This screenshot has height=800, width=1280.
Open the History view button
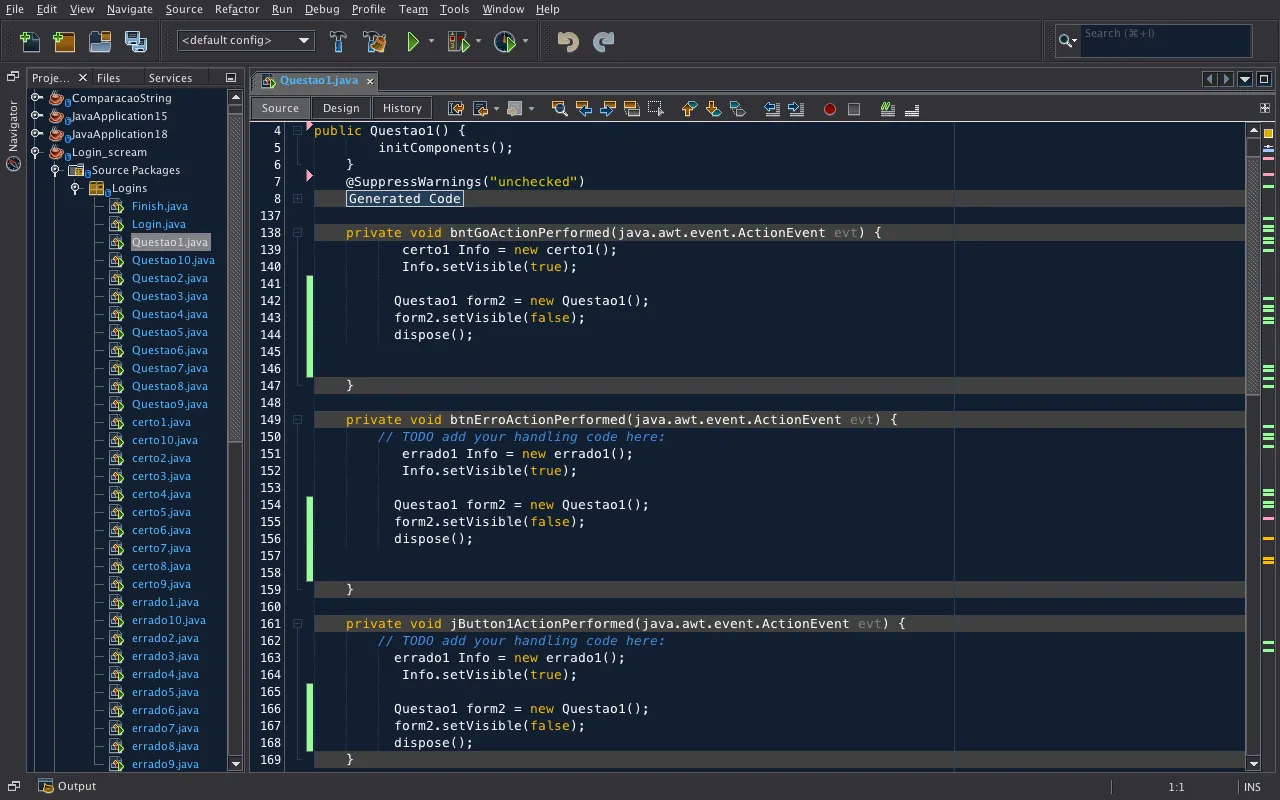tap(402, 108)
